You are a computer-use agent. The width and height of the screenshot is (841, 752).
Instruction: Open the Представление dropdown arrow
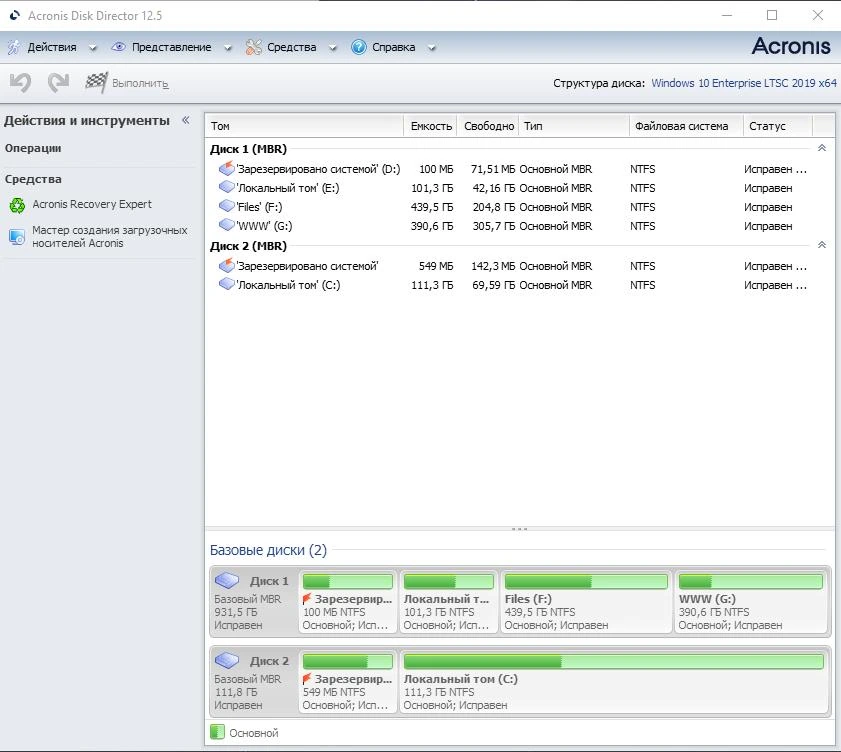click(x=227, y=48)
